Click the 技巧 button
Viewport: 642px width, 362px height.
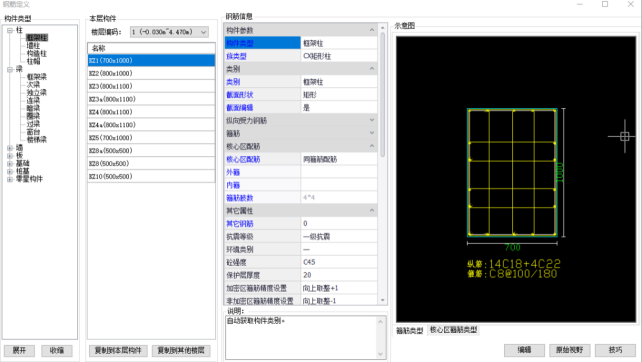tap(615, 350)
